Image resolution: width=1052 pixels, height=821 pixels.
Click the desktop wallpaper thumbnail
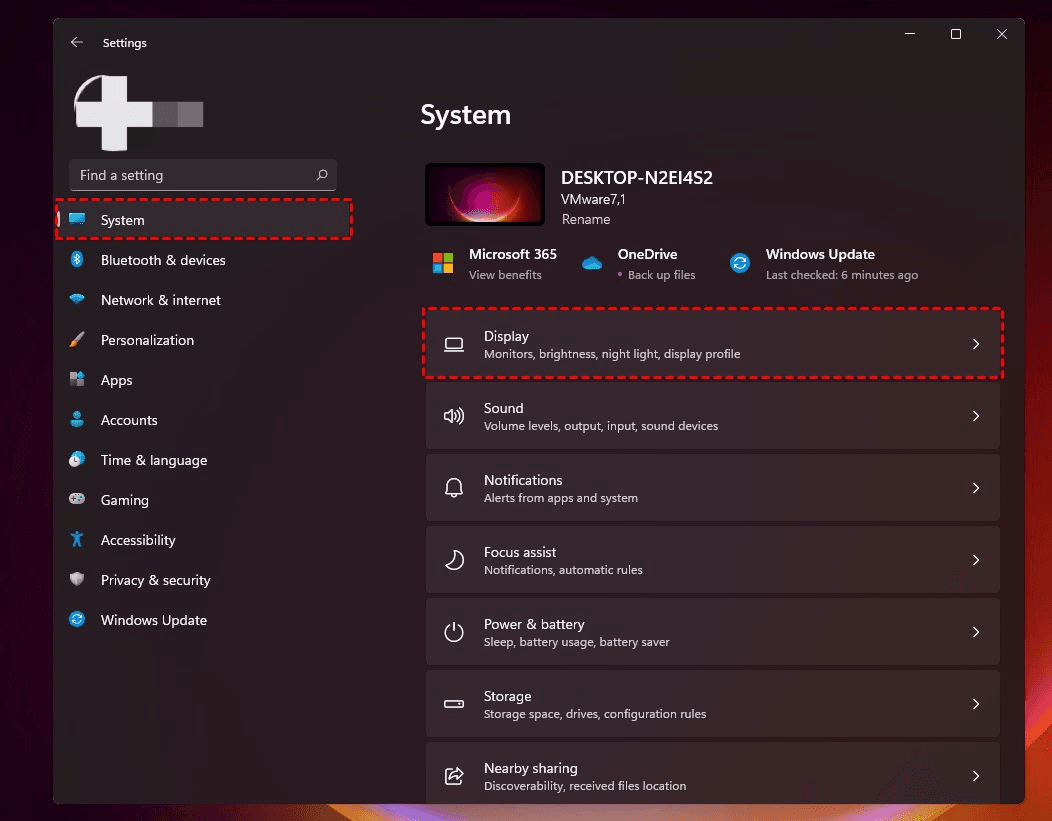[x=484, y=194]
